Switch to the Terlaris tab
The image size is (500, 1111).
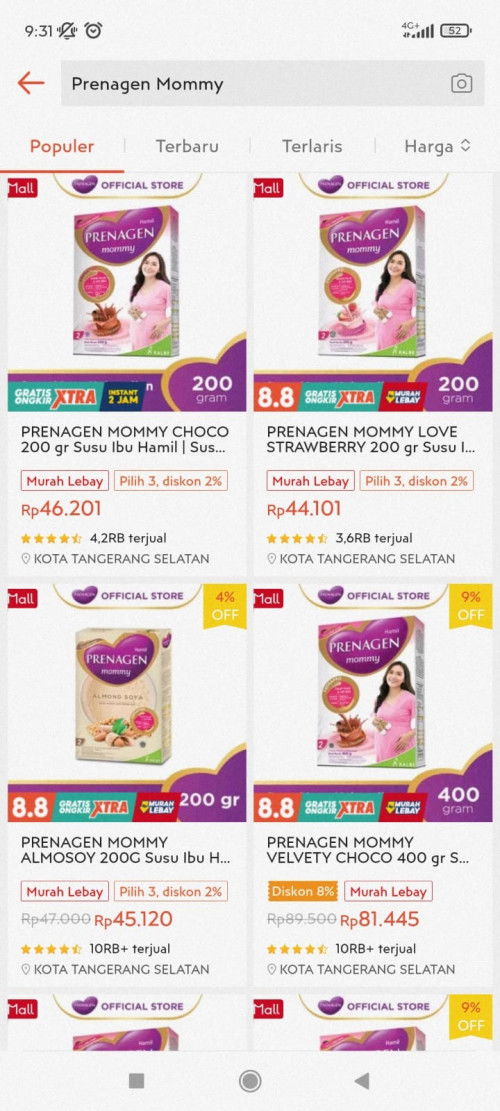pos(312,146)
